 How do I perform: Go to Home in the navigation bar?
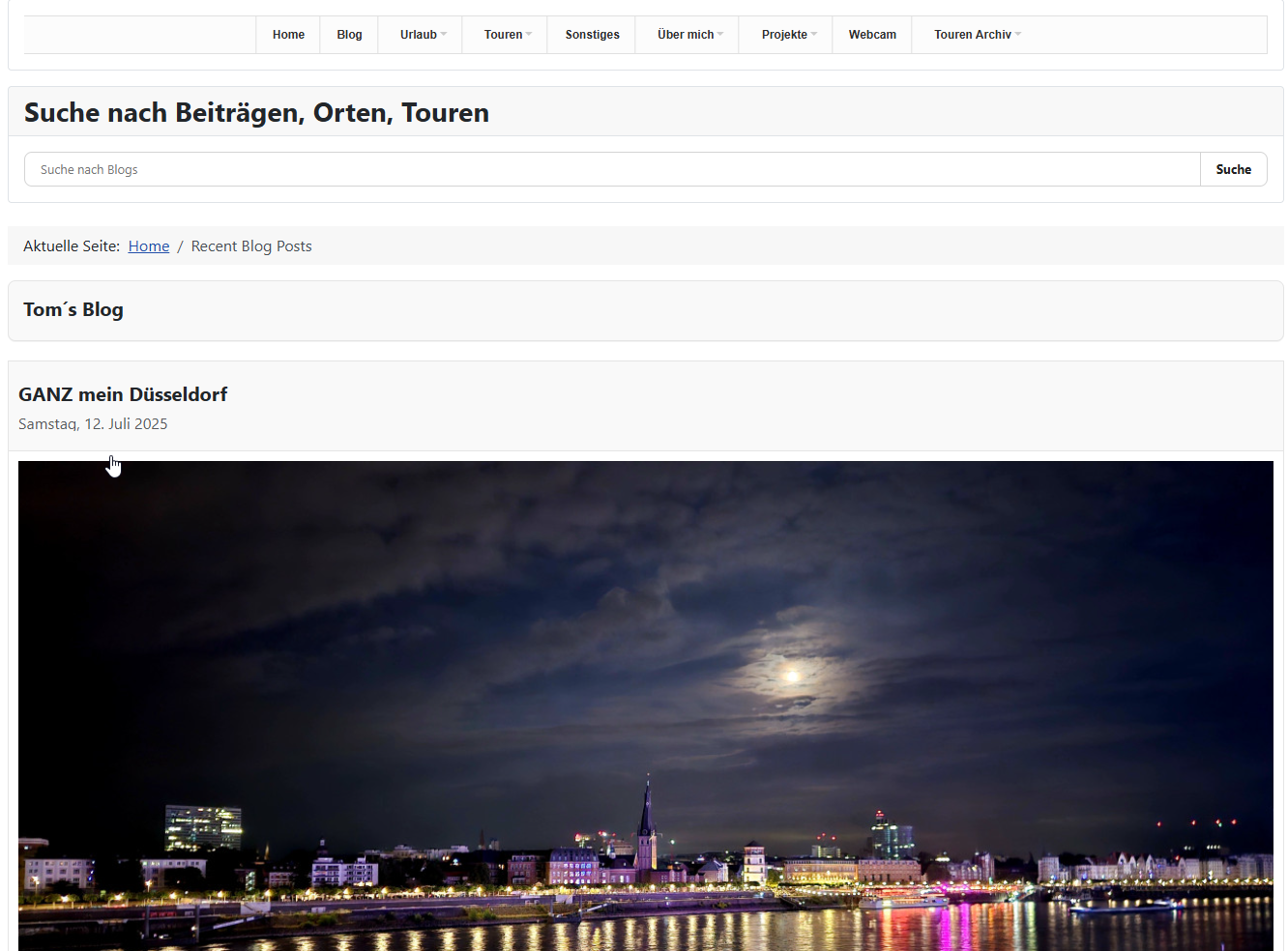click(288, 35)
